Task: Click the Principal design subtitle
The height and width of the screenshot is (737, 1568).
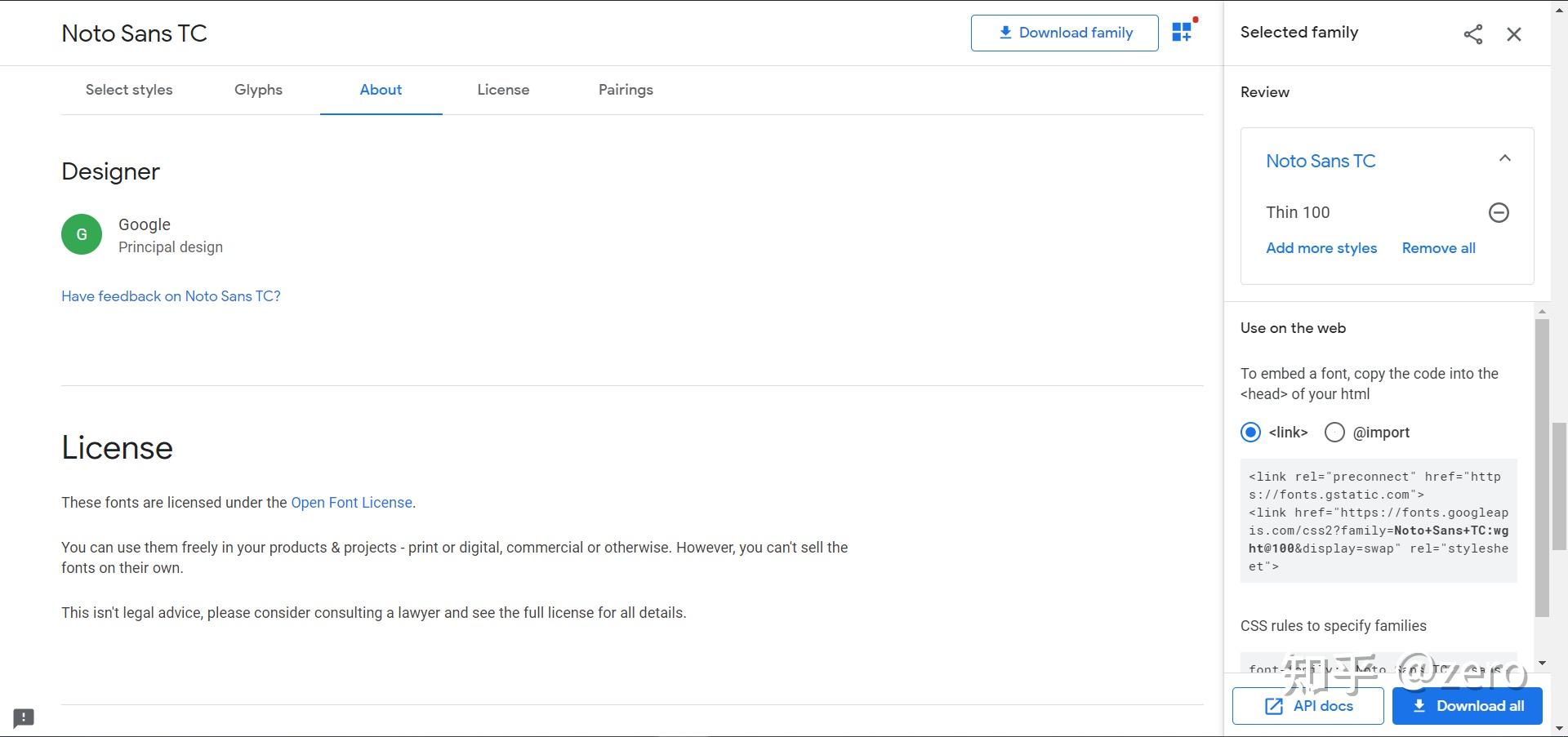Action: point(170,247)
